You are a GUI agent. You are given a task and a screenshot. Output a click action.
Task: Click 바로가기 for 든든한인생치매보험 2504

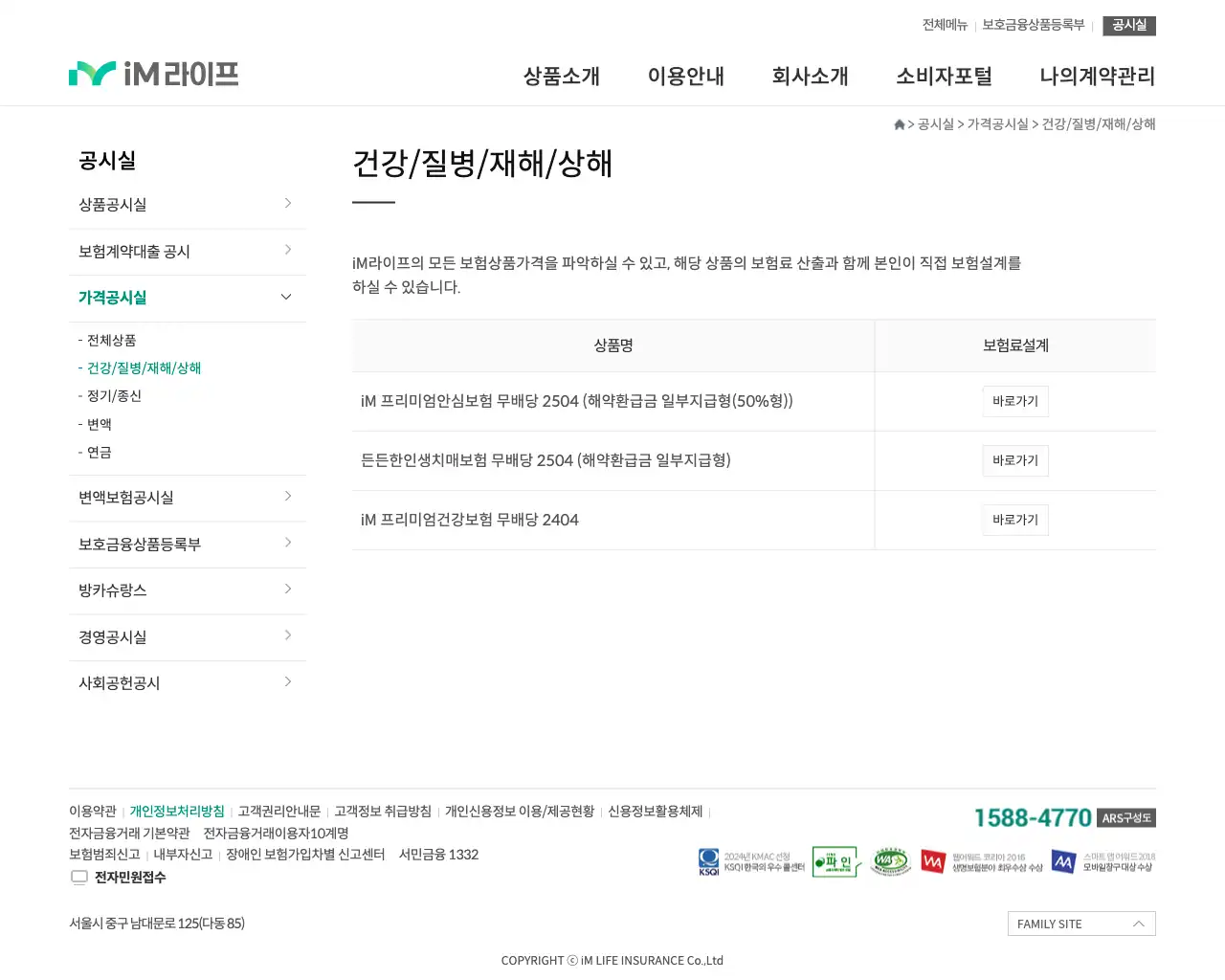pos(1015,460)
